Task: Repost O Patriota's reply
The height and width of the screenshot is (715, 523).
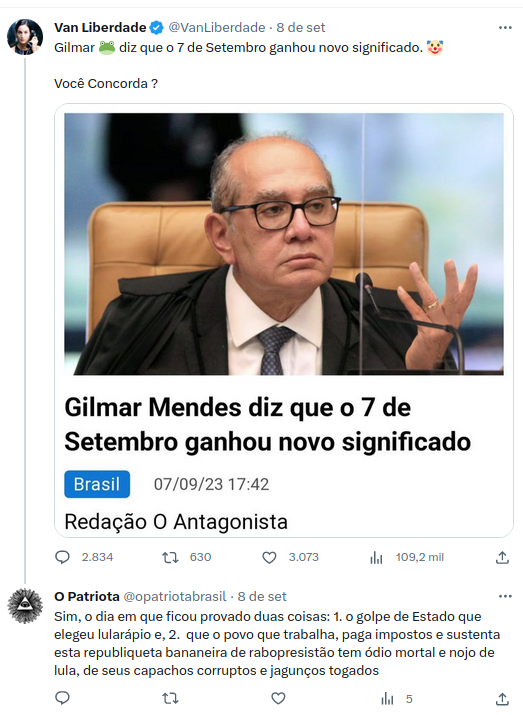Action: [x=171, y=698]
